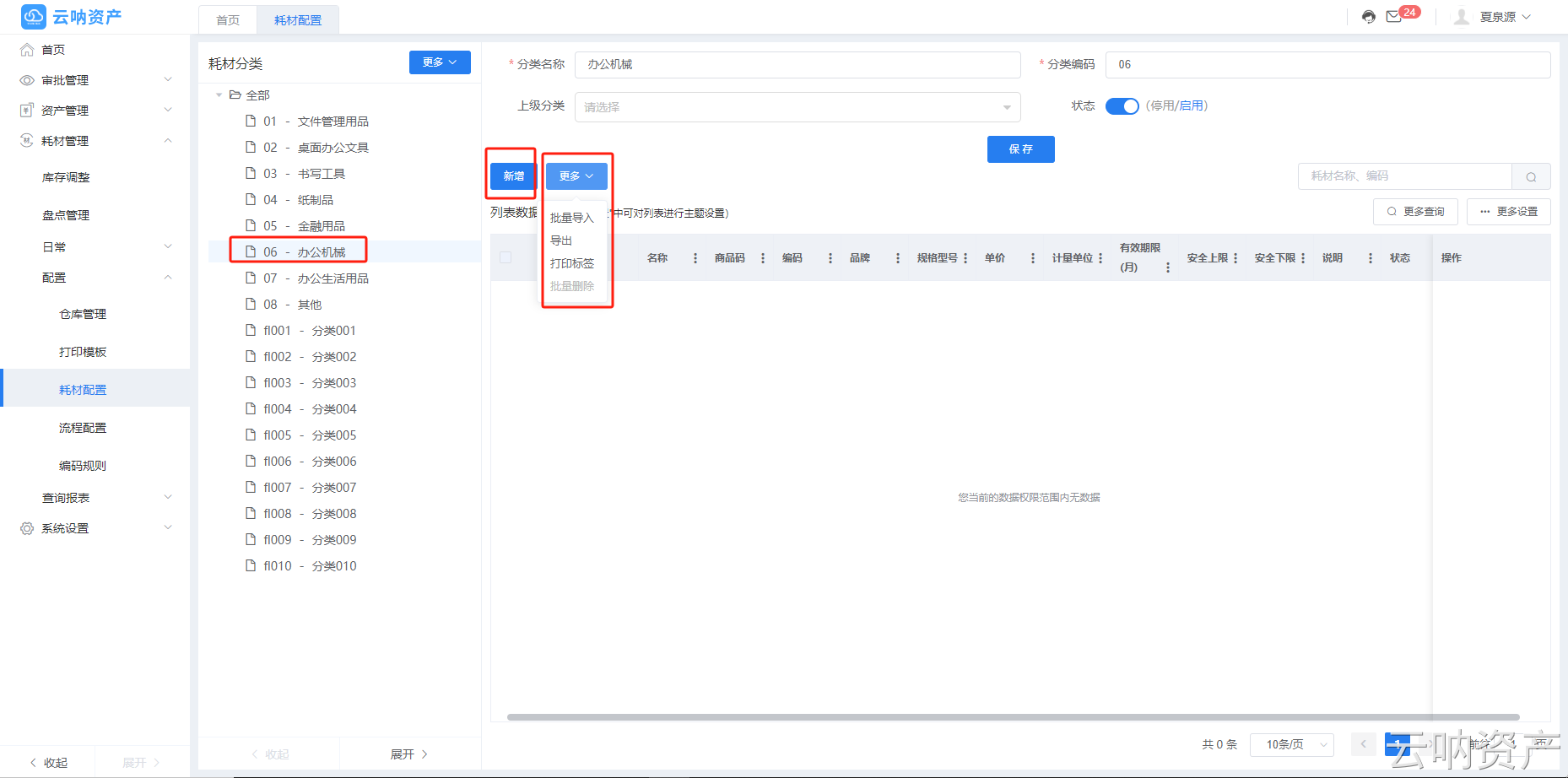Screen dimensions: 1568x778
Task: Select tree item 07 - 办公生活用品
Action: (344, 278)
